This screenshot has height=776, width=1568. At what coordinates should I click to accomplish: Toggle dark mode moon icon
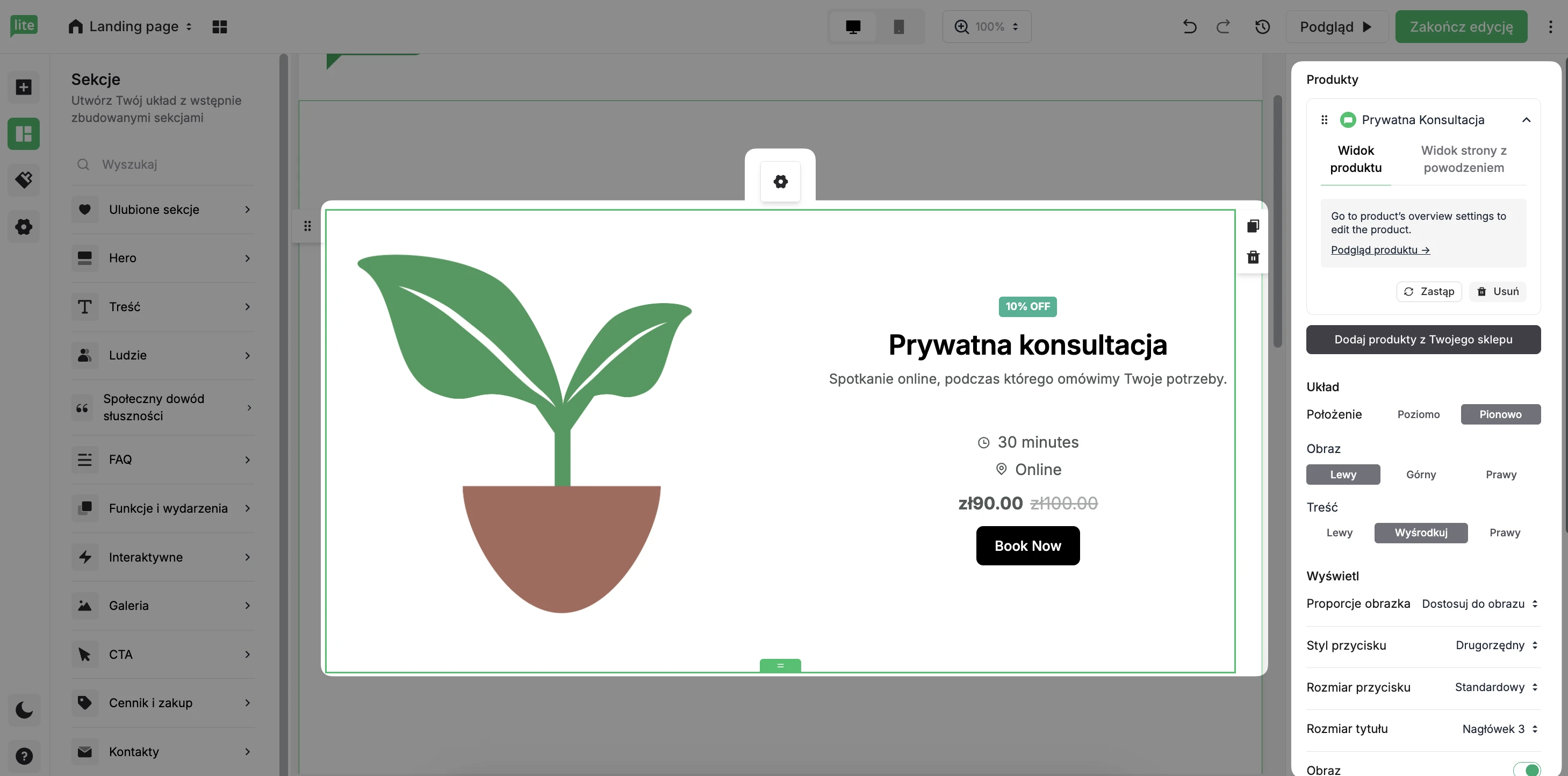(x=24, y=710)
